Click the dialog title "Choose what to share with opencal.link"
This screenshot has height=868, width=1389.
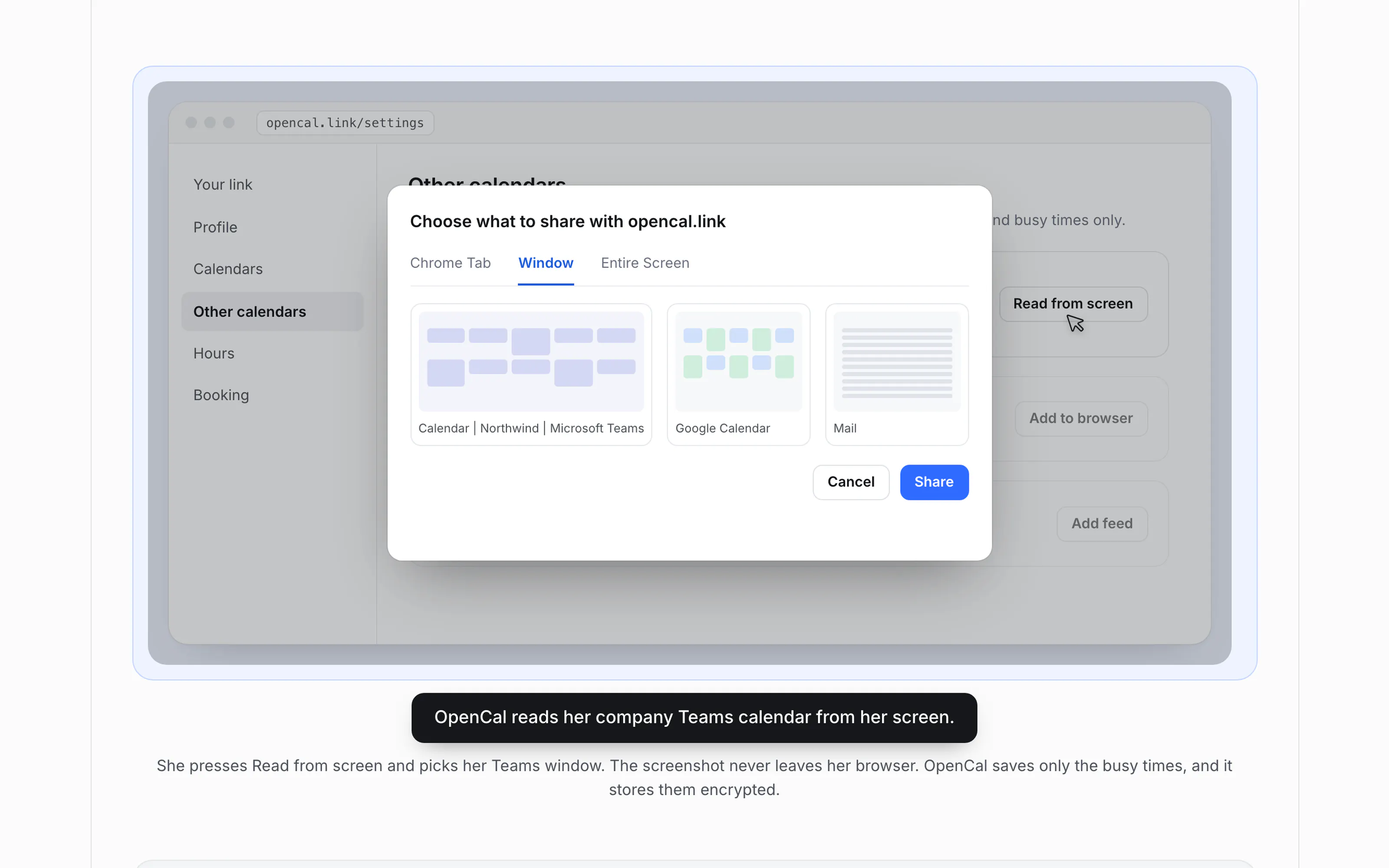[x=568, y=222]
